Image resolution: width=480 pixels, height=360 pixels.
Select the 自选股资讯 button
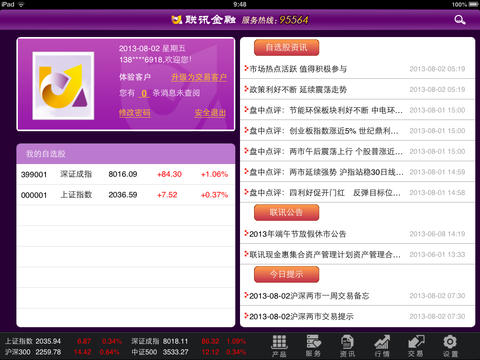[286, 48]
